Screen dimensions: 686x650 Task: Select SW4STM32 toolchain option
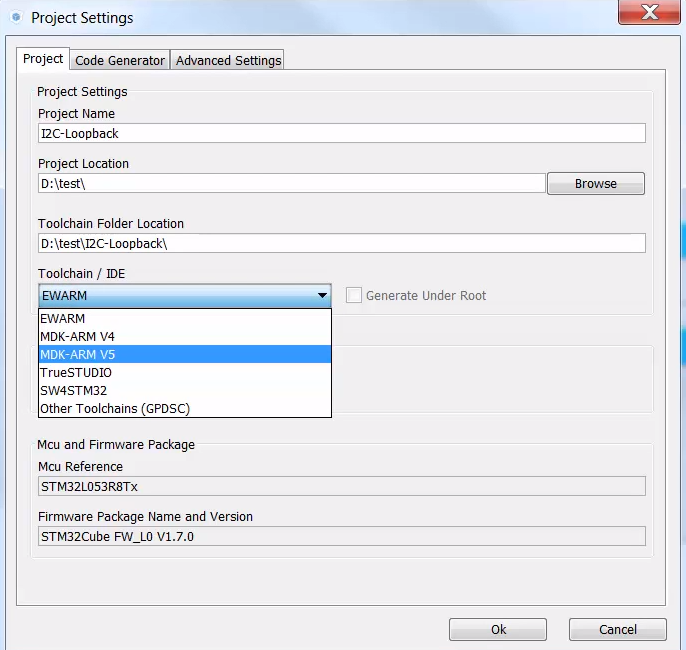pos(185,390)
